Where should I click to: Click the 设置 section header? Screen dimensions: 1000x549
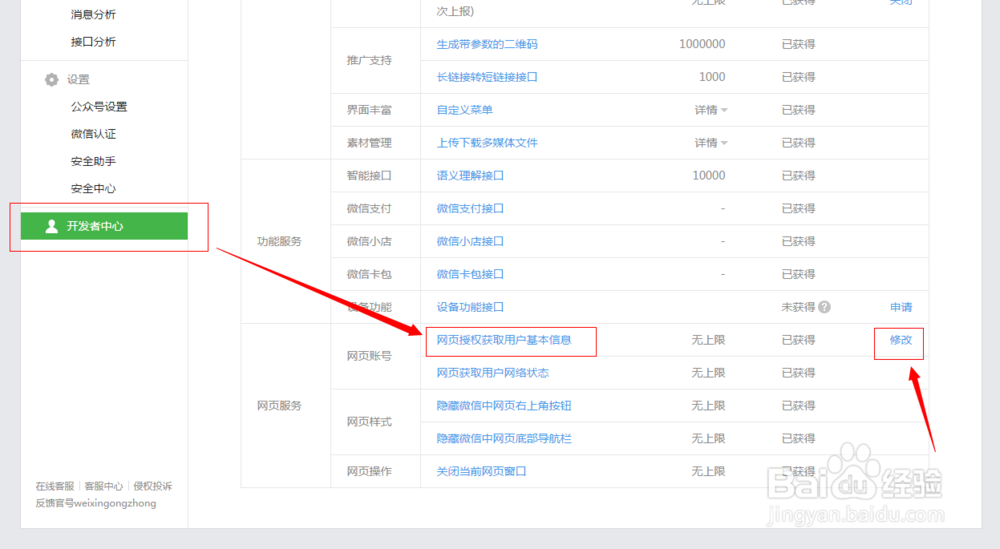coord(78,80)
